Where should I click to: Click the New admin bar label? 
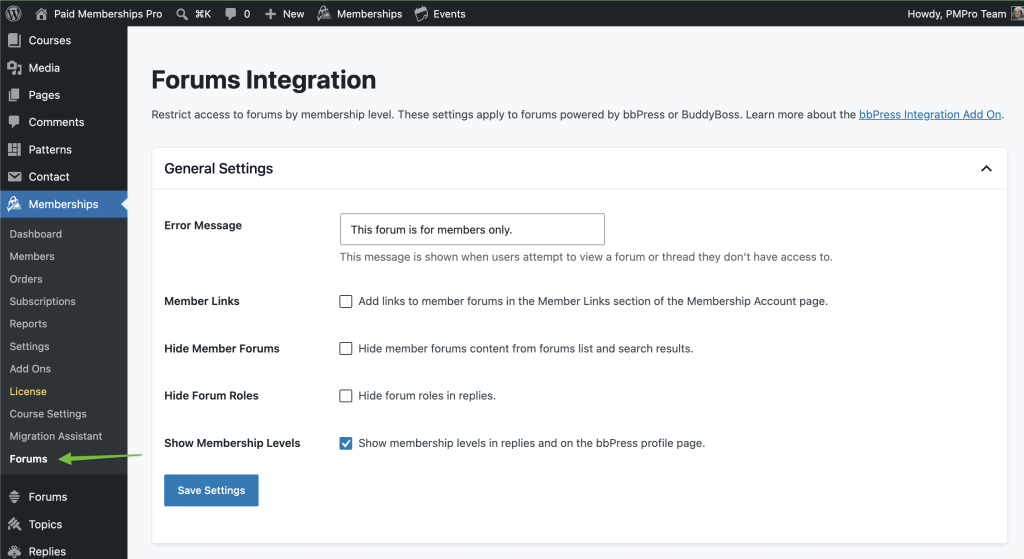point(293,14)
